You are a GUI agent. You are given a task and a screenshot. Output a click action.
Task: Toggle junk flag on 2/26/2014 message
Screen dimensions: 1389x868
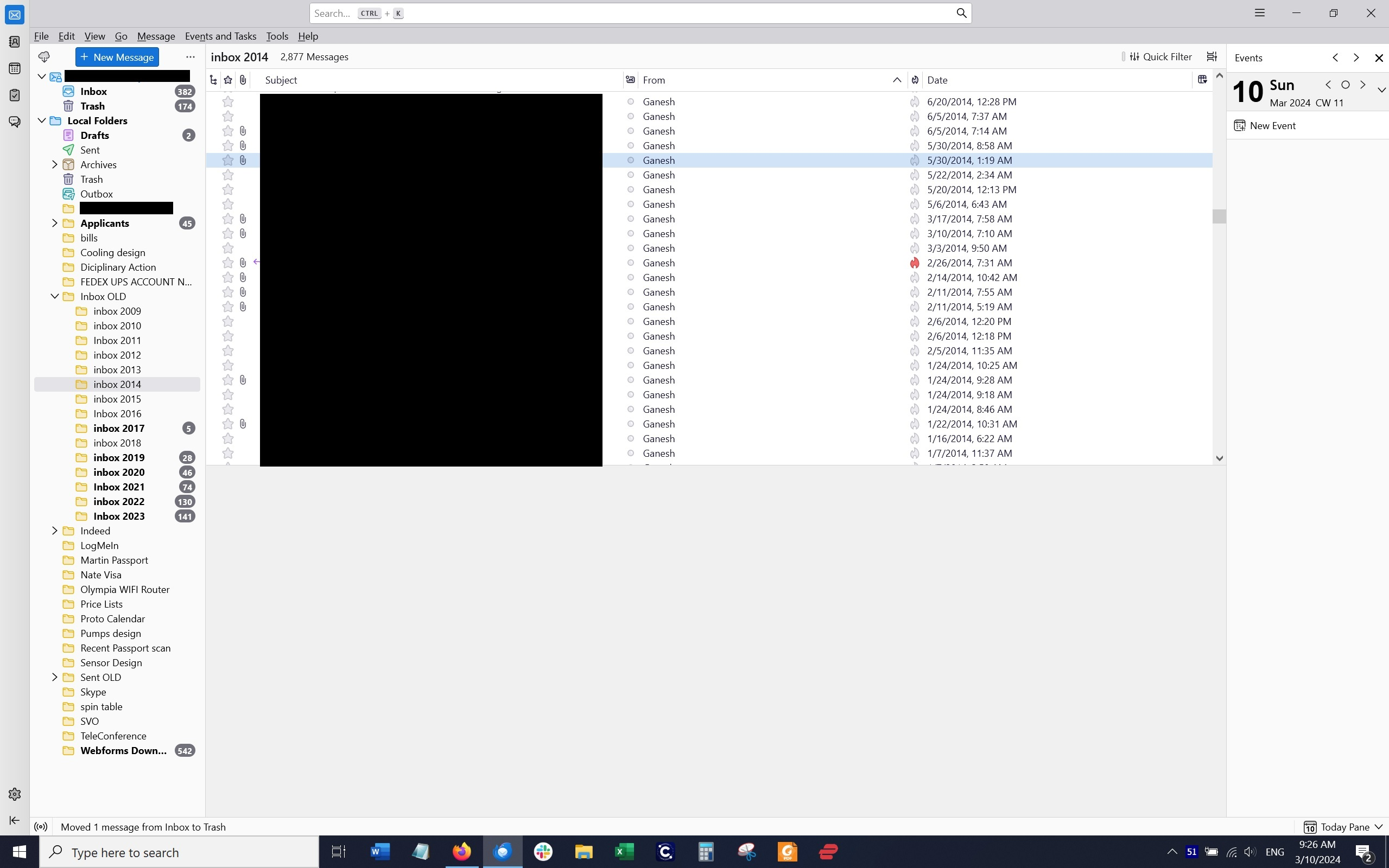pos(915,263)
